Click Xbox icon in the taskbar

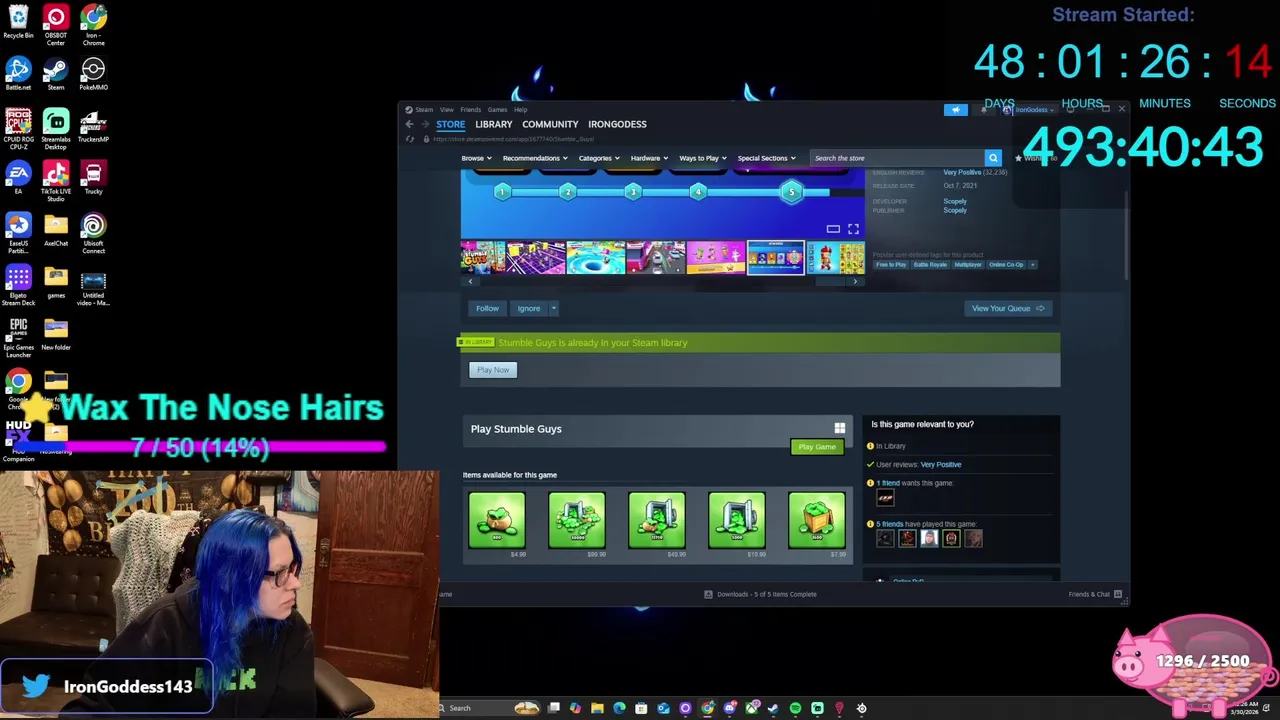[751, 708]
